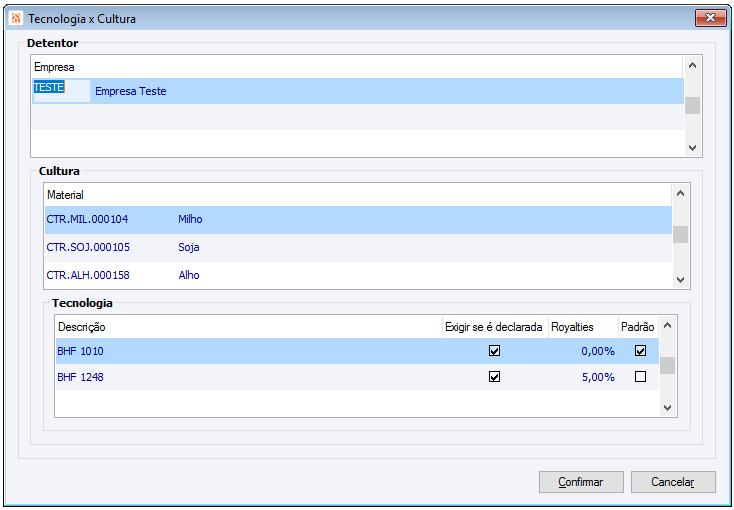Check Padrão checkbox for BHF 1248
The width and height of the screenshot is (734, 510).
(640, 377)
